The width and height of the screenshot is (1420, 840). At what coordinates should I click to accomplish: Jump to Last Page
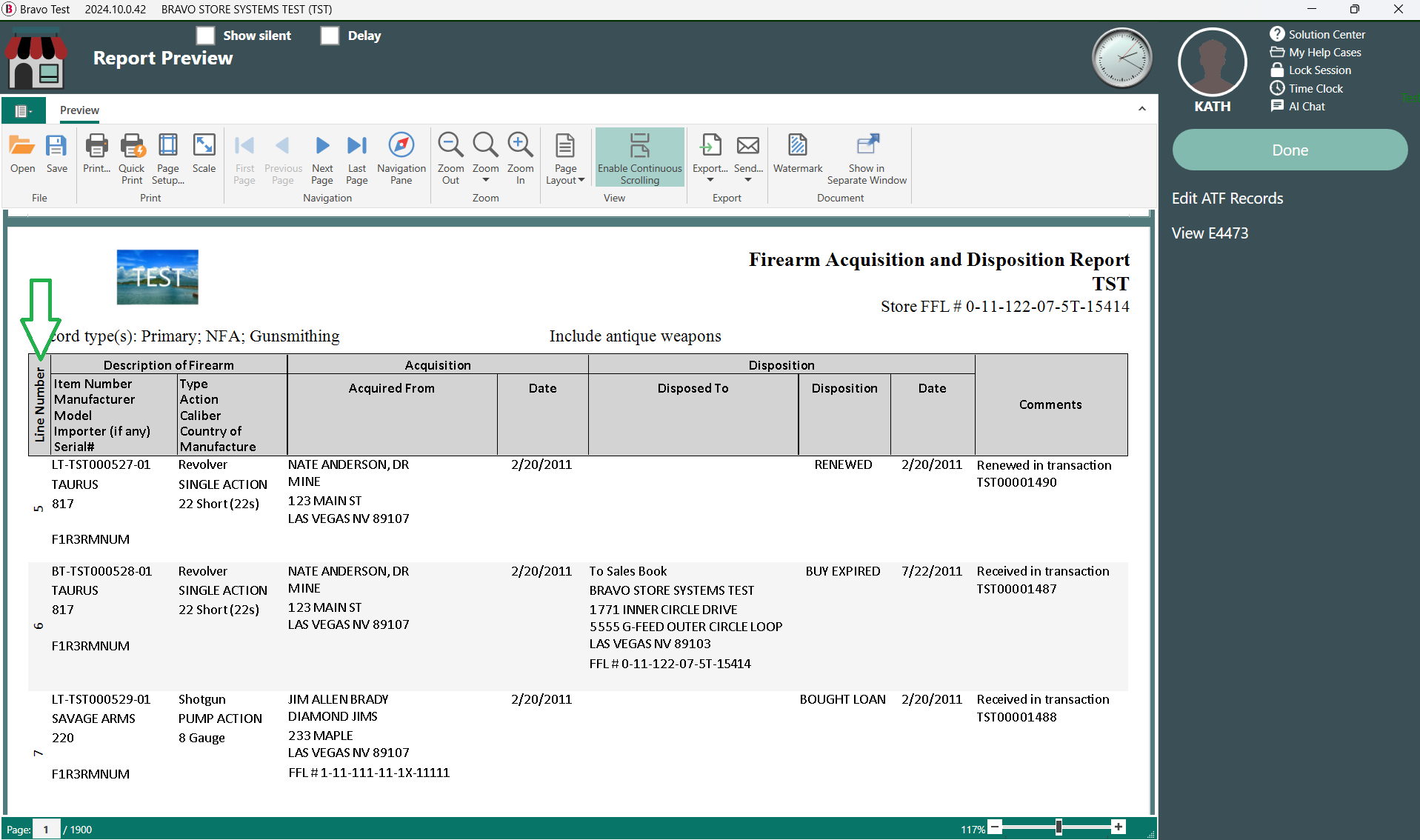(357, 159)
